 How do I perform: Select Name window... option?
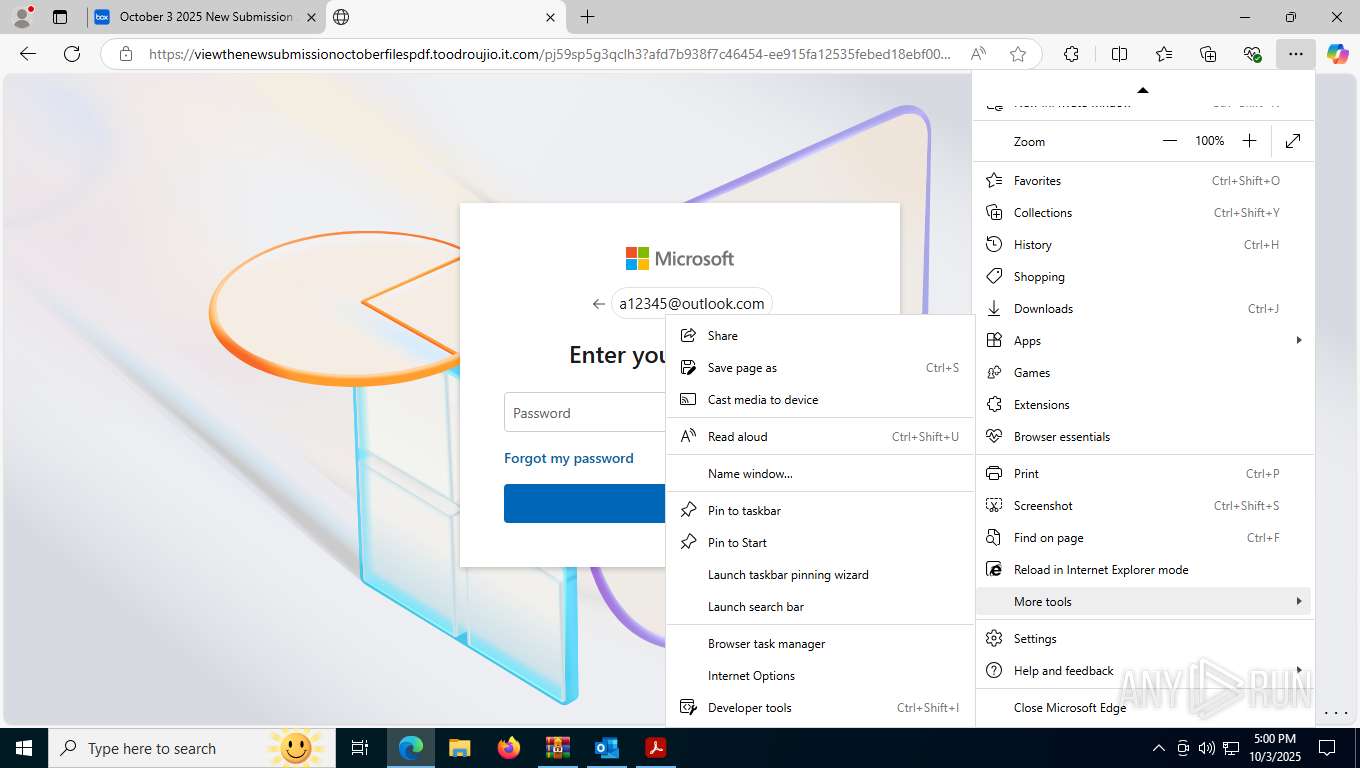click(x=820, y=474)
